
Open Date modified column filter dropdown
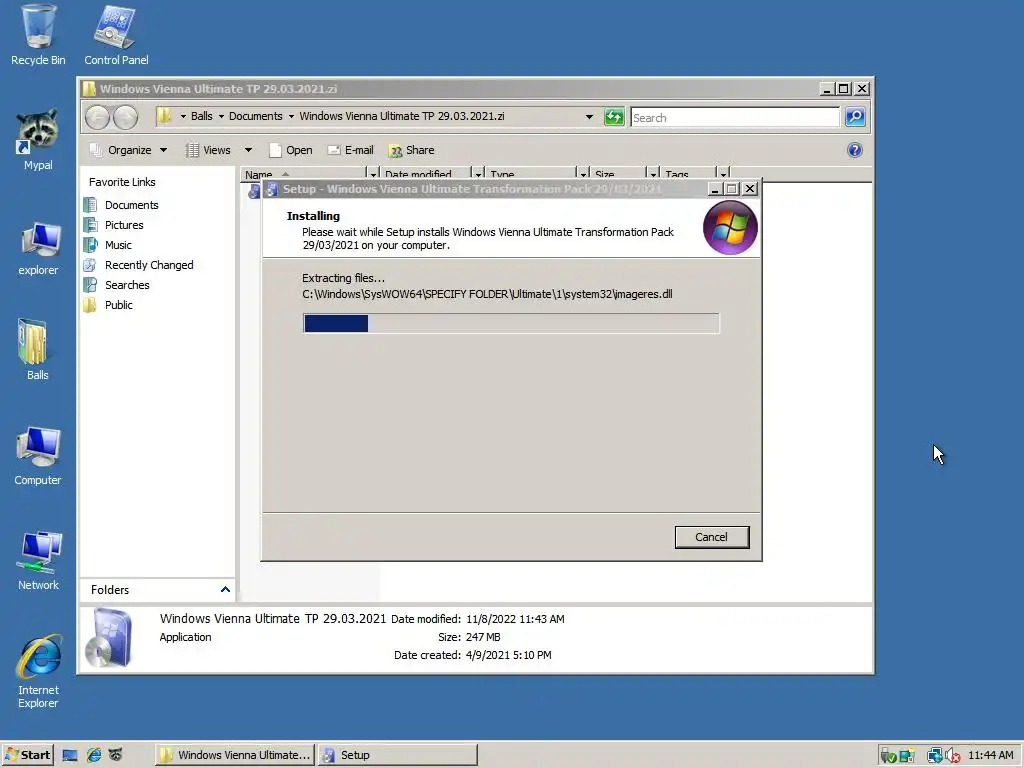coord(478,174)
